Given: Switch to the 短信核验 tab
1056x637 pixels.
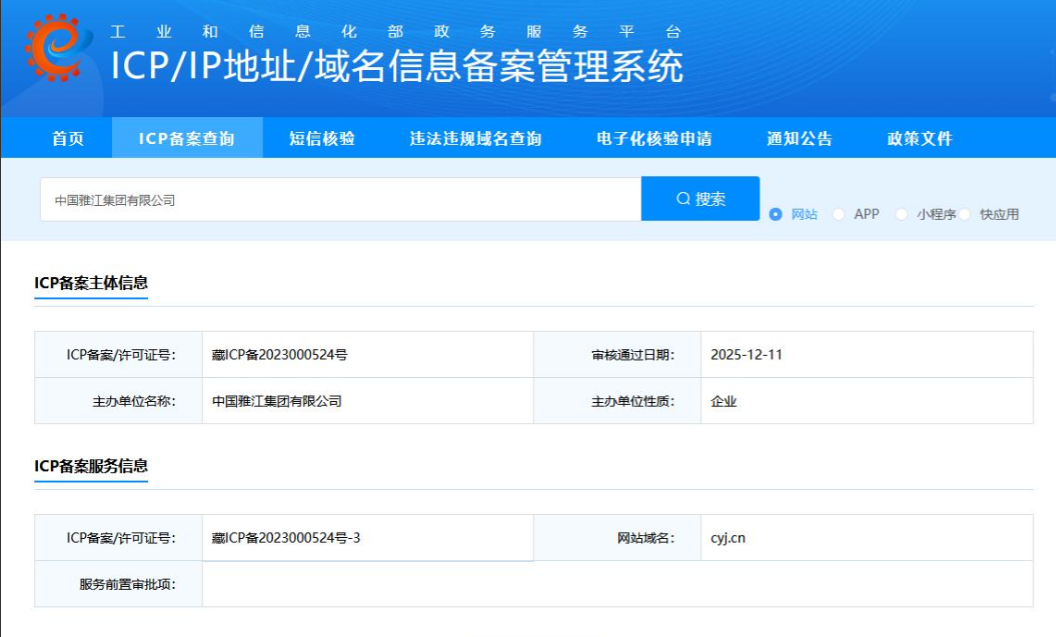Looking at the screenshot, I should pyautogui.click(x=322, y=139).
